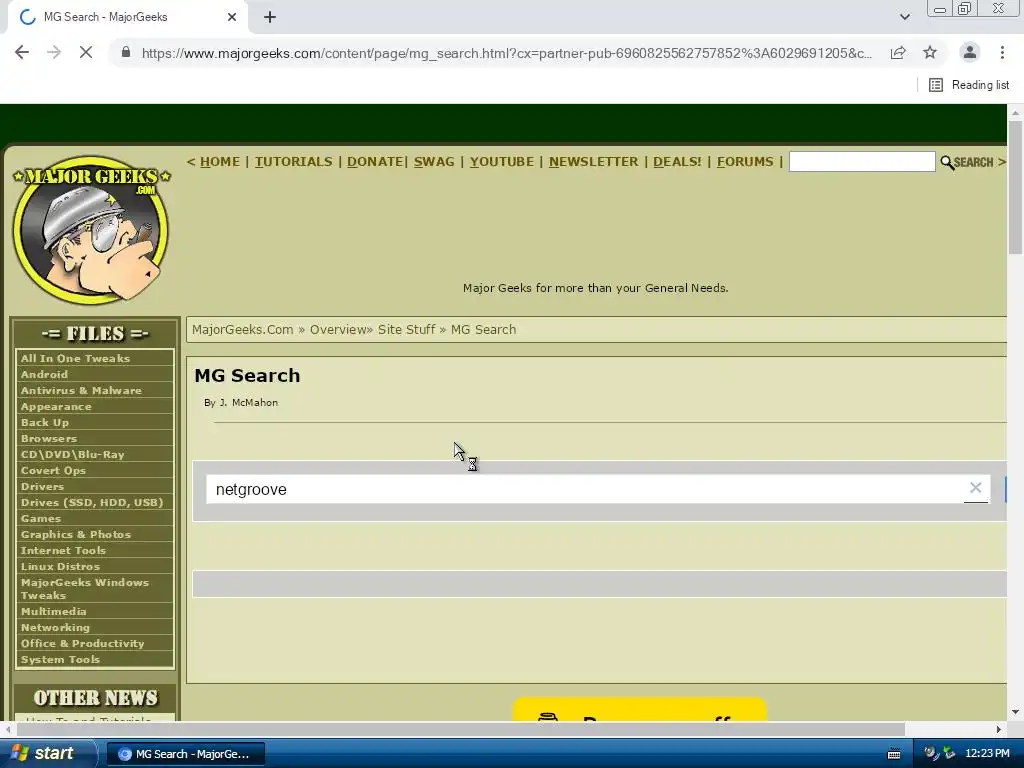This screenshot has width=1024, height=768.
Task: Go to the HOME page
Action: pyautogui.click(x=220, y=162)
